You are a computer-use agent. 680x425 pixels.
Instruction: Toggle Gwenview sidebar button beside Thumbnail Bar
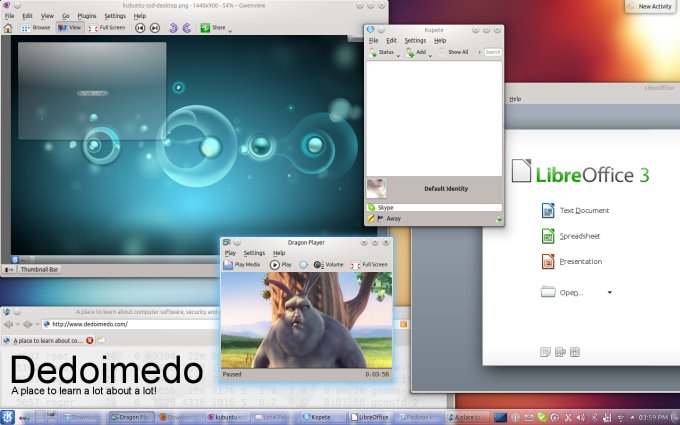click(x=8, y=269)
